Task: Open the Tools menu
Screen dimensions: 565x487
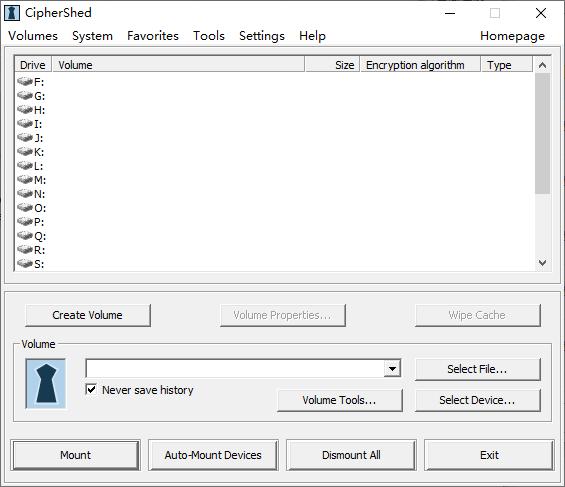Action: (x=209, y=36)
